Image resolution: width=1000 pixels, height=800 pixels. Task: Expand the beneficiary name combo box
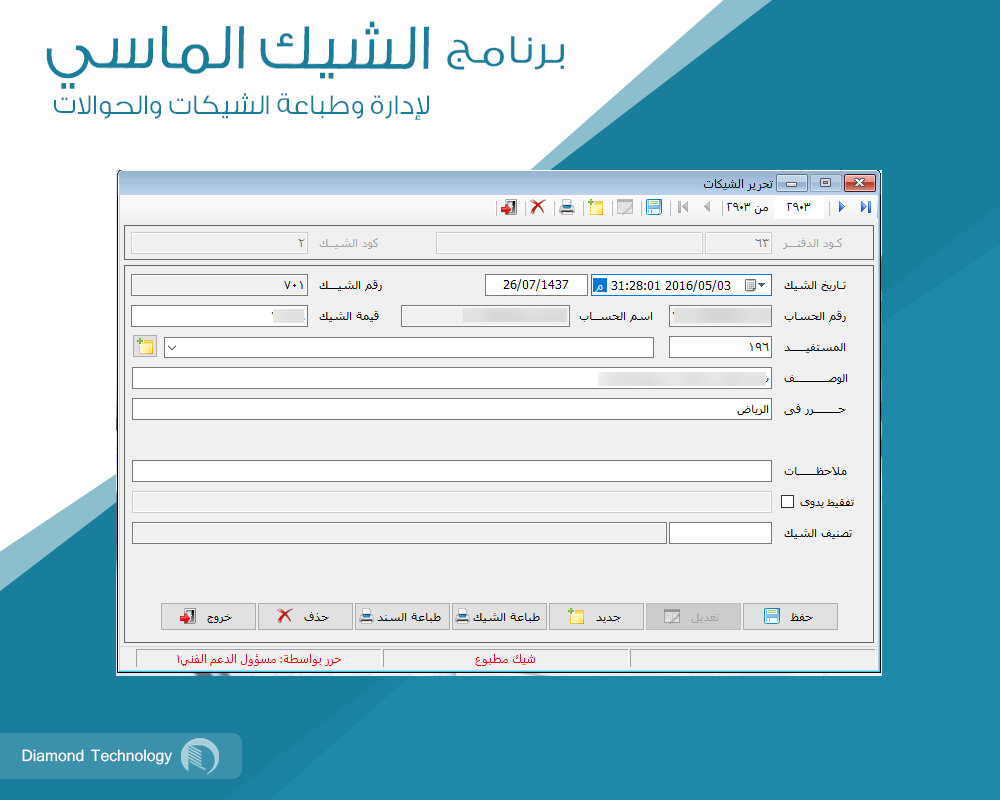pos(172,348)
